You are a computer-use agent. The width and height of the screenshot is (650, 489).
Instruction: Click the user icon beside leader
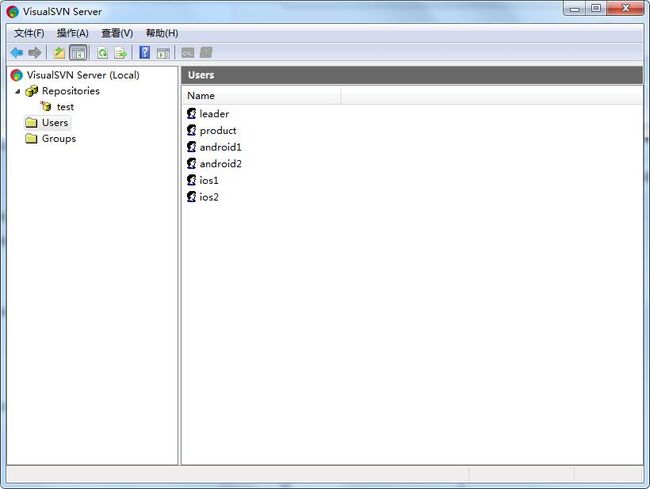[x=192, y=114]
